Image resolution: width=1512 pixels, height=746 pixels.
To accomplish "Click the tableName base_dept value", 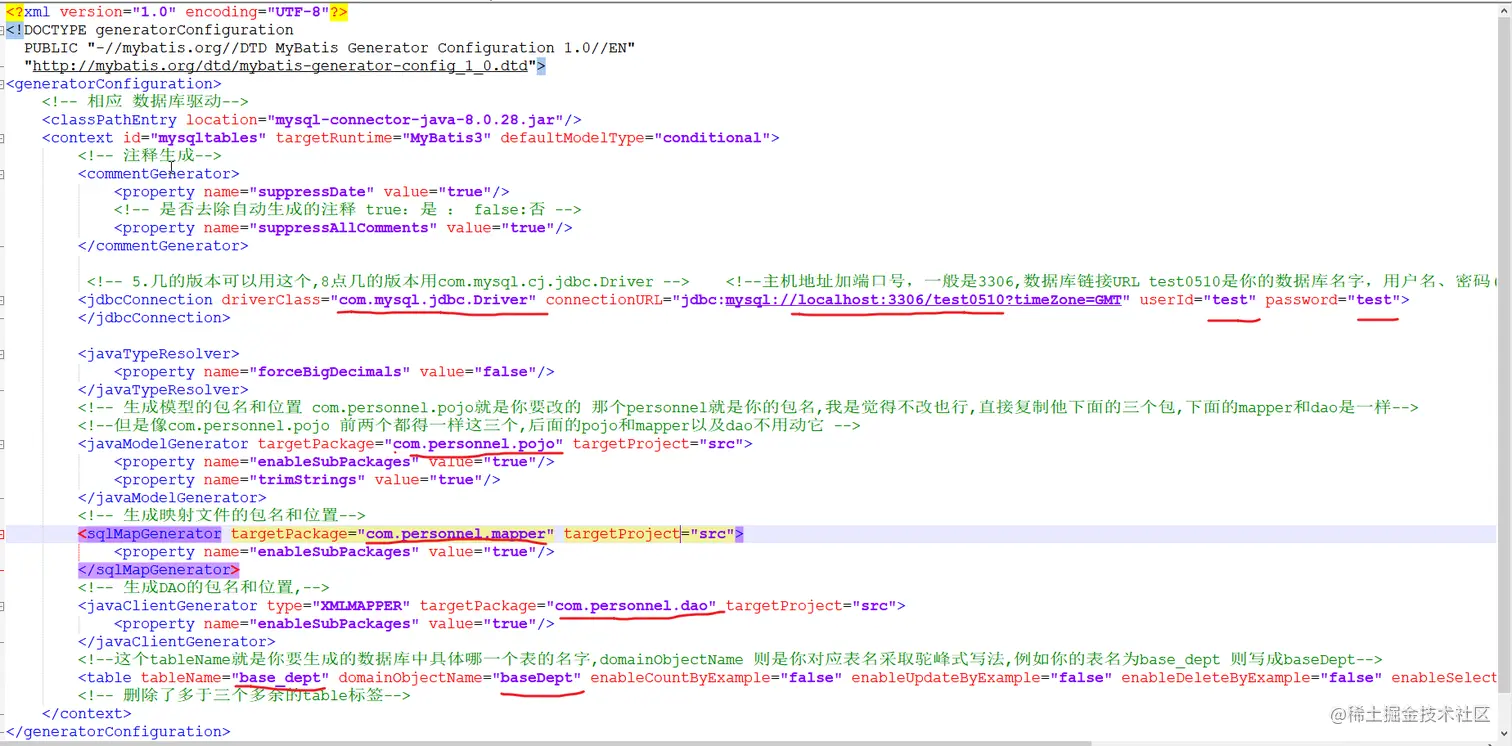I will pos(281,677).
